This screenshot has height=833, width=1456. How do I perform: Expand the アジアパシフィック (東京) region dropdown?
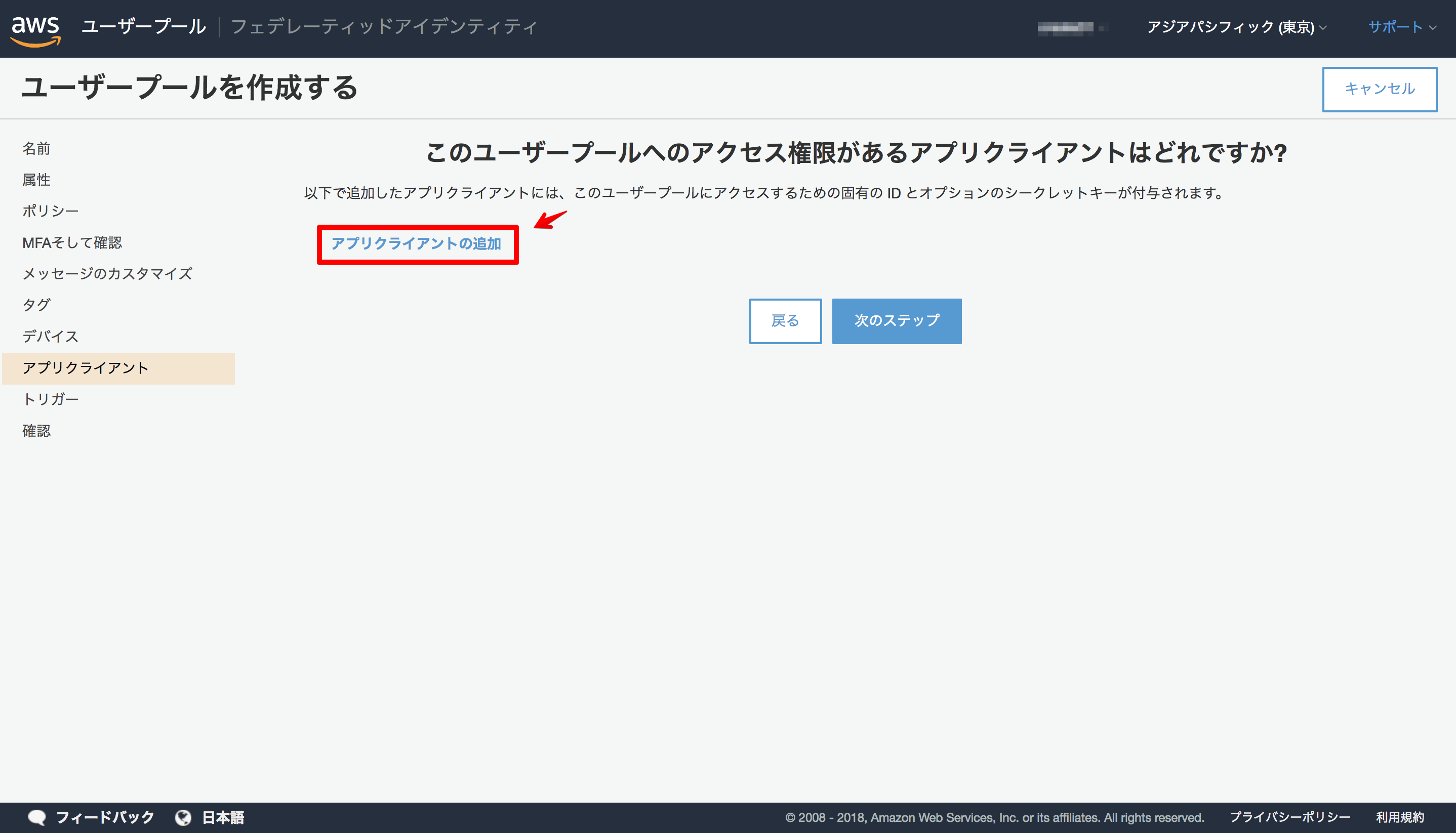(x=1236, y=27)
